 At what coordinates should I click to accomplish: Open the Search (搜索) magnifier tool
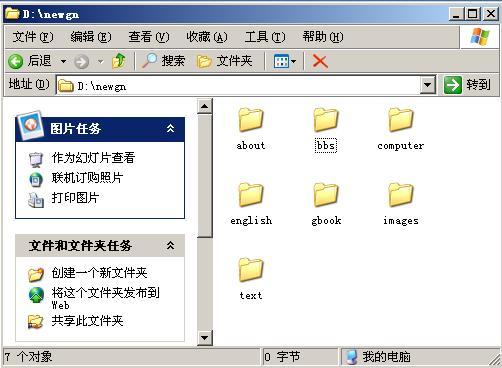click(x=163, y=61)
